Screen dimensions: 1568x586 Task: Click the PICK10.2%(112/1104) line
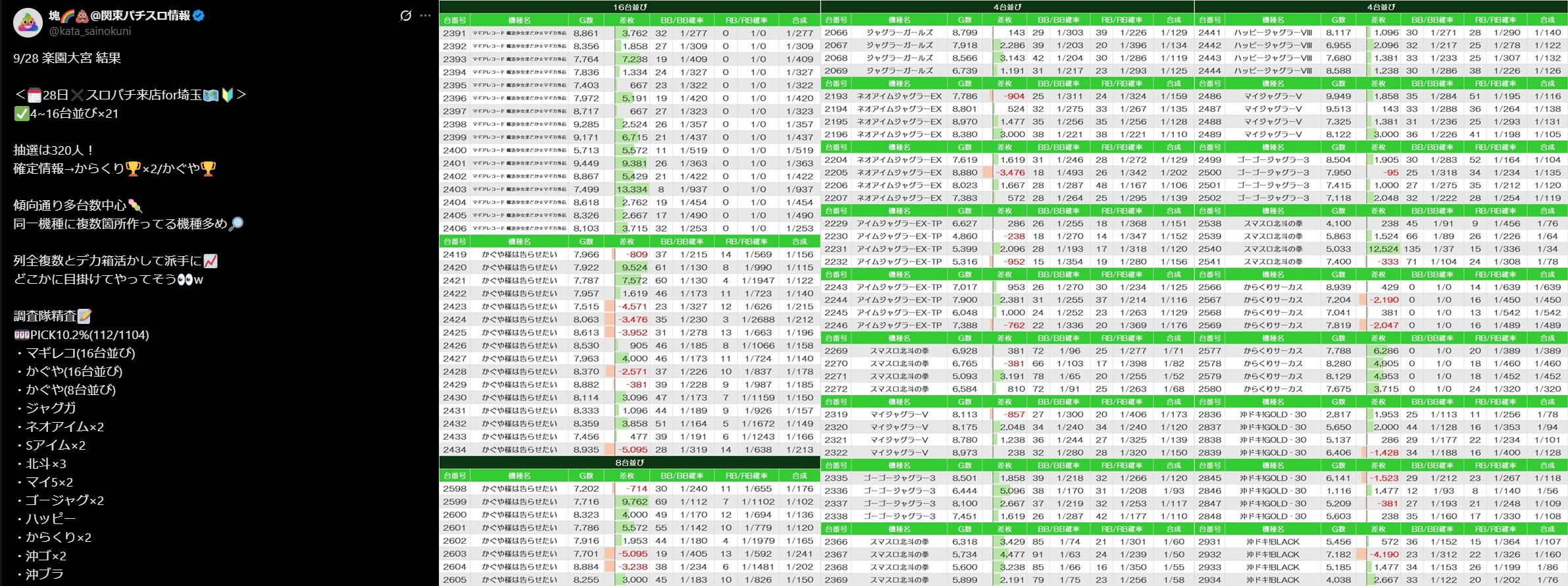point(81,334)
